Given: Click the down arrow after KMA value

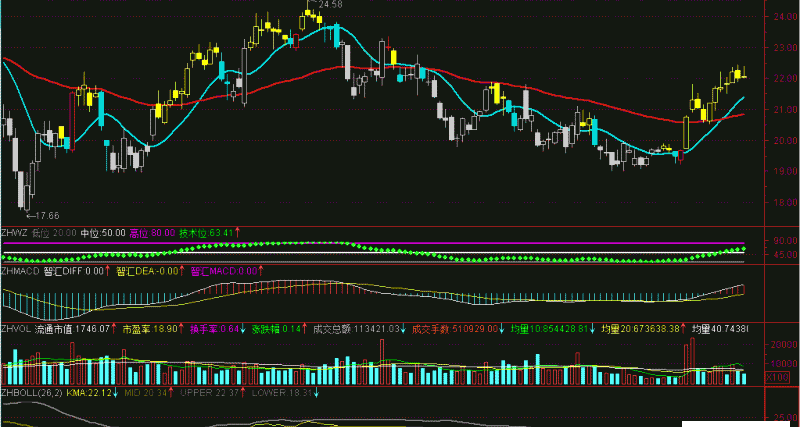Looking at the screenshot, I should coord(115,393).
